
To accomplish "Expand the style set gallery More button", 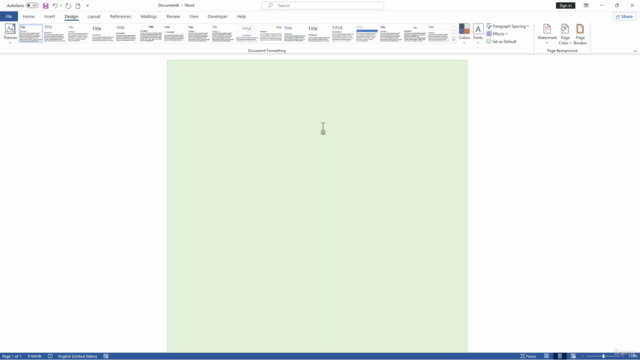I will point(454,40).
